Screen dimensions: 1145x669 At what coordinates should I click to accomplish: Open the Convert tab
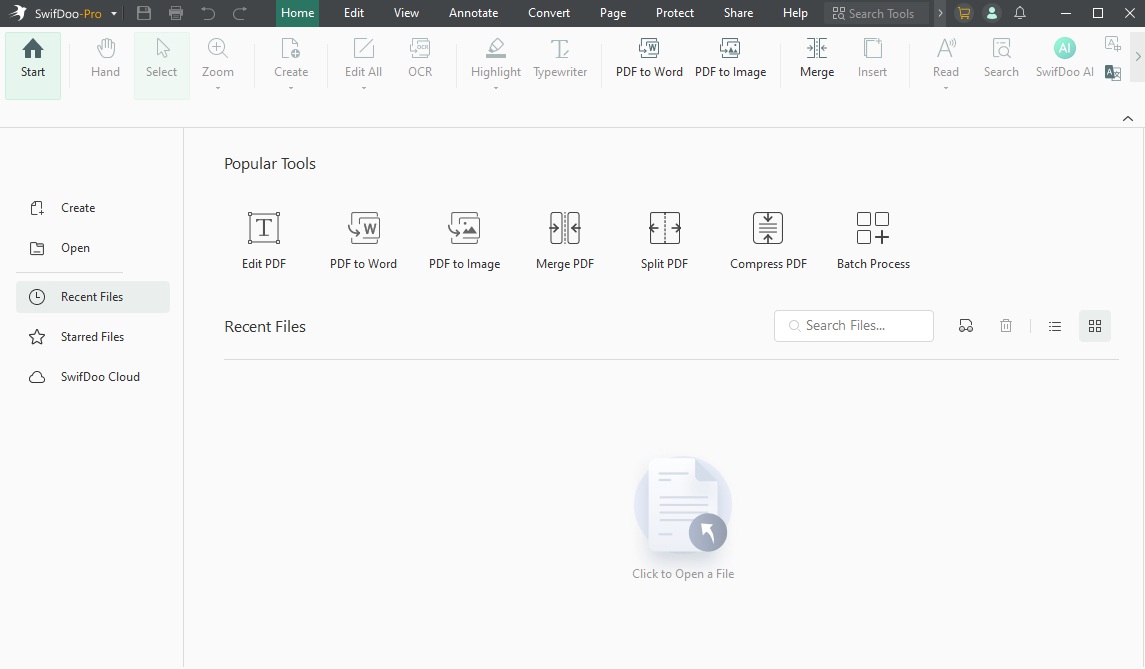point(549,13)
